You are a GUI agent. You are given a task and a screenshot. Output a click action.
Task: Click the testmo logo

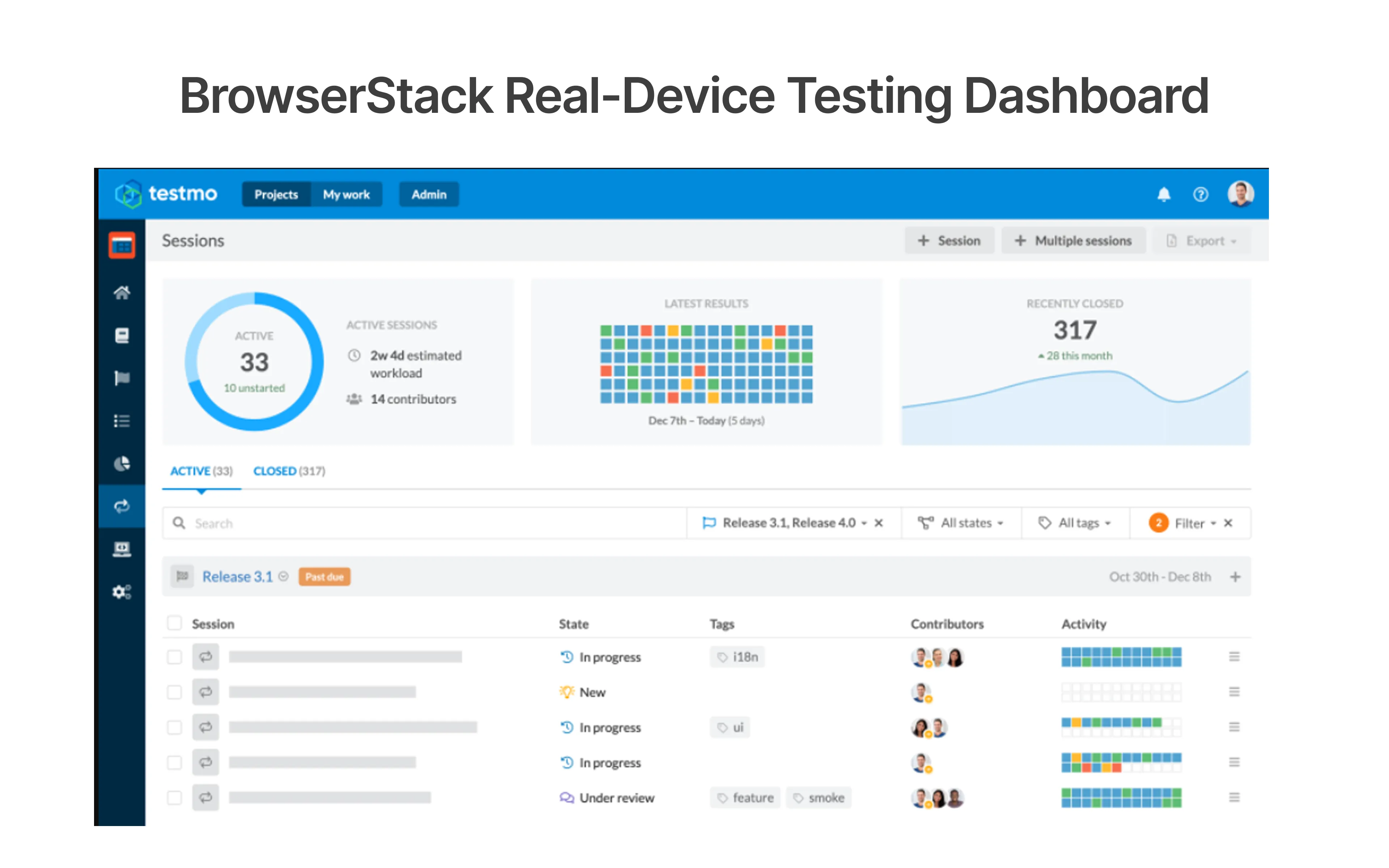166,194
